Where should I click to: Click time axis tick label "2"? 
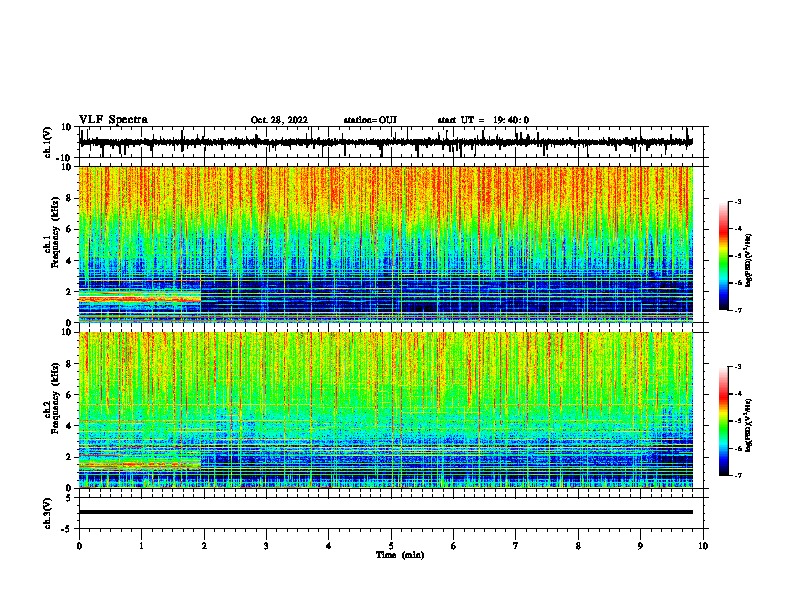click(204, 546)
